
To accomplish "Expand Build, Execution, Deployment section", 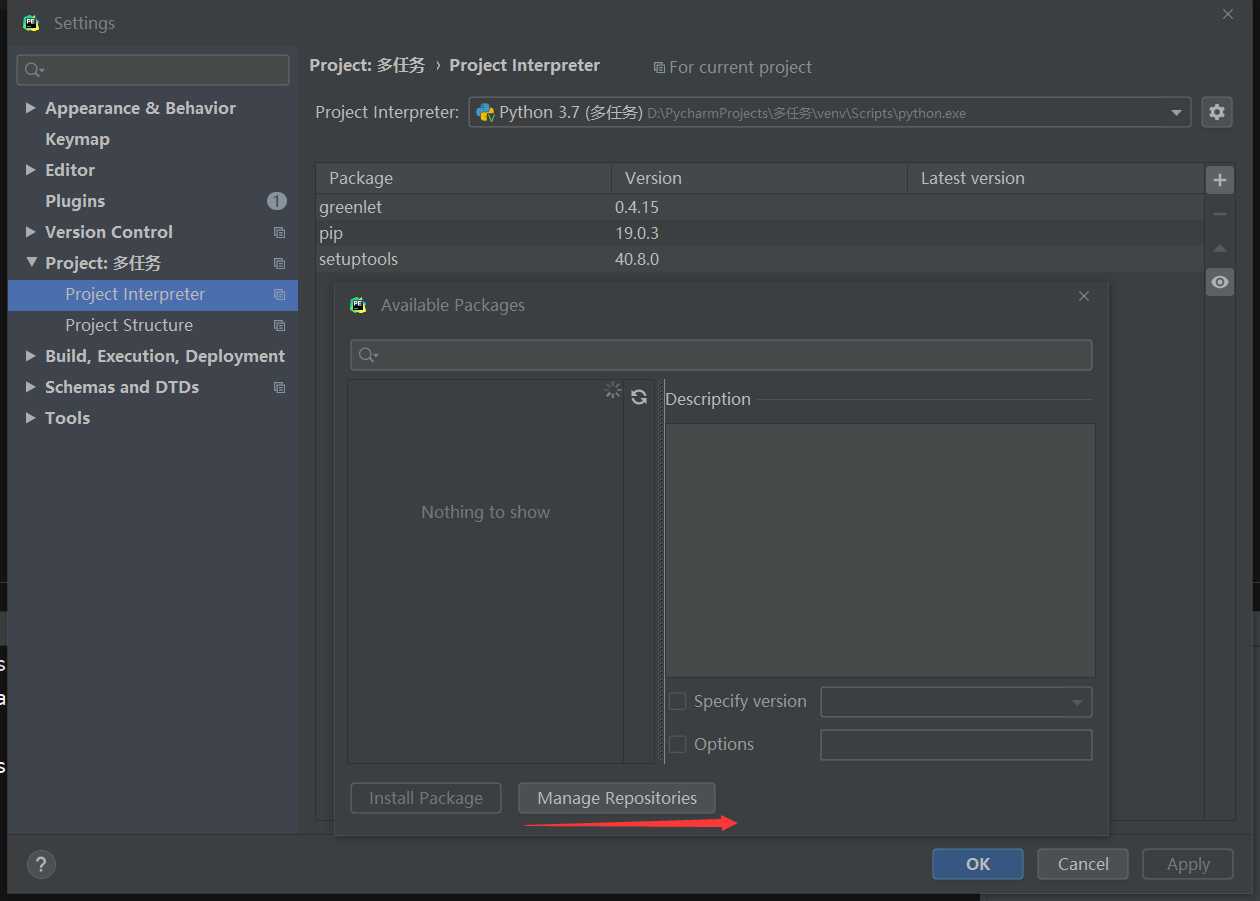I will (x=31, y=356).
